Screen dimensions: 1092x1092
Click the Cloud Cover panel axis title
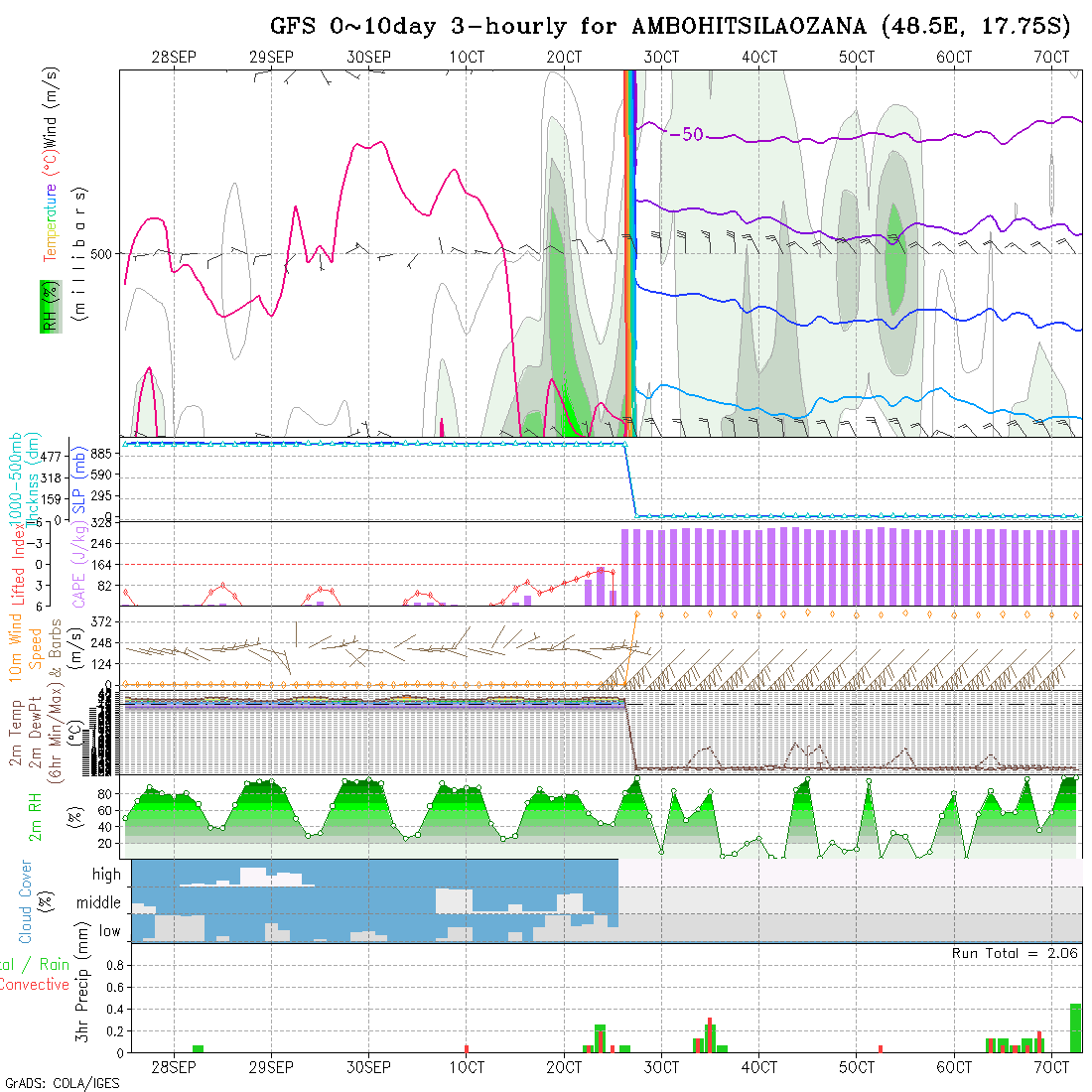pos(26,901)
